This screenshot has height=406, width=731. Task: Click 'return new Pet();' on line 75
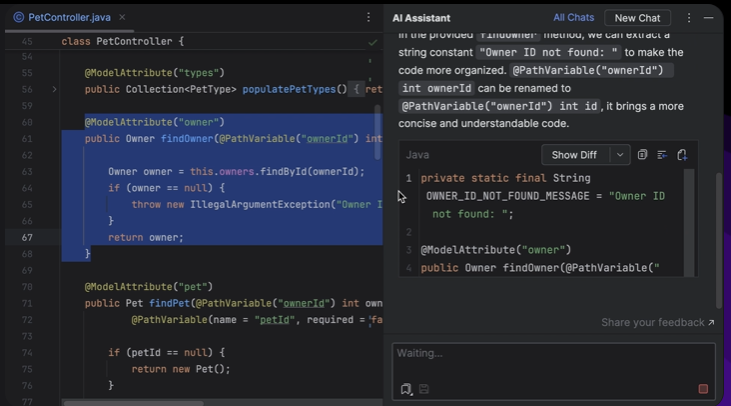click(x=181, y=369)
